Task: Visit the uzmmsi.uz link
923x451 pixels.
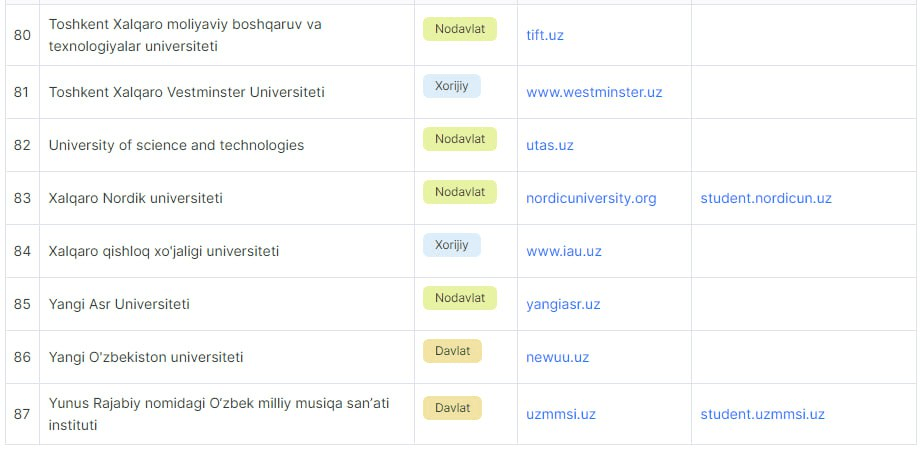Action: pyautogui.click(x=560, y=414)
